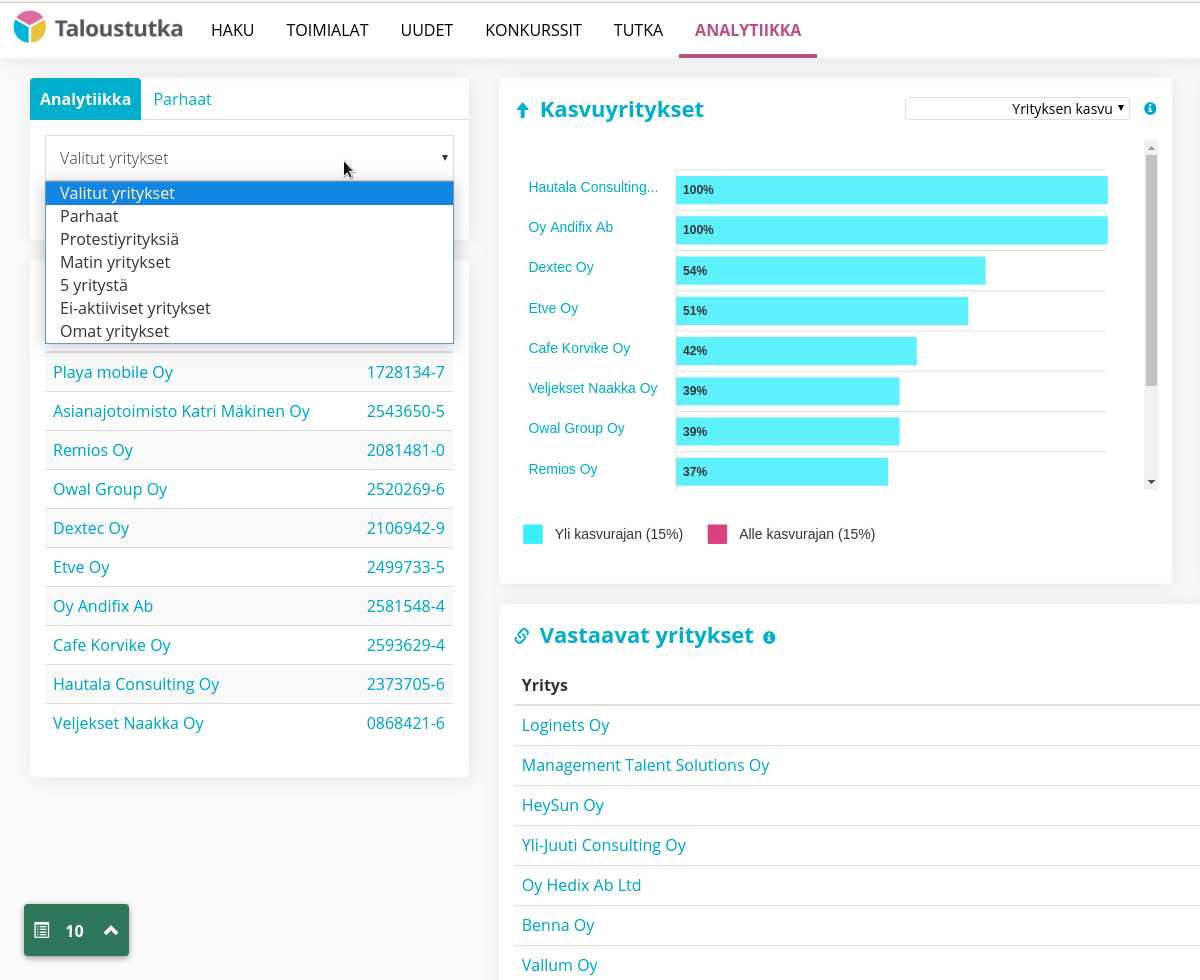The height and width of the screenshot is (980, 1200).
Task: Open Remios Oy in the left company list
Action: coord(93,450)
